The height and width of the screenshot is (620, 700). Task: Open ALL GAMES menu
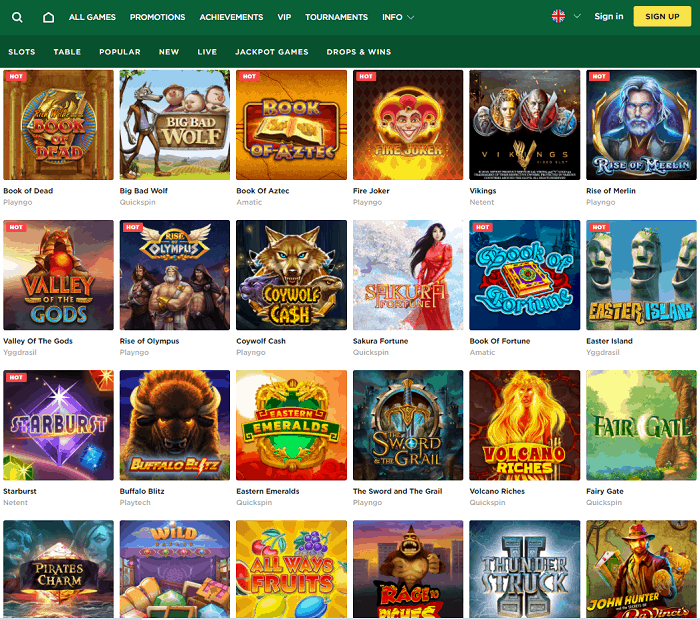[x=92, y=17]
